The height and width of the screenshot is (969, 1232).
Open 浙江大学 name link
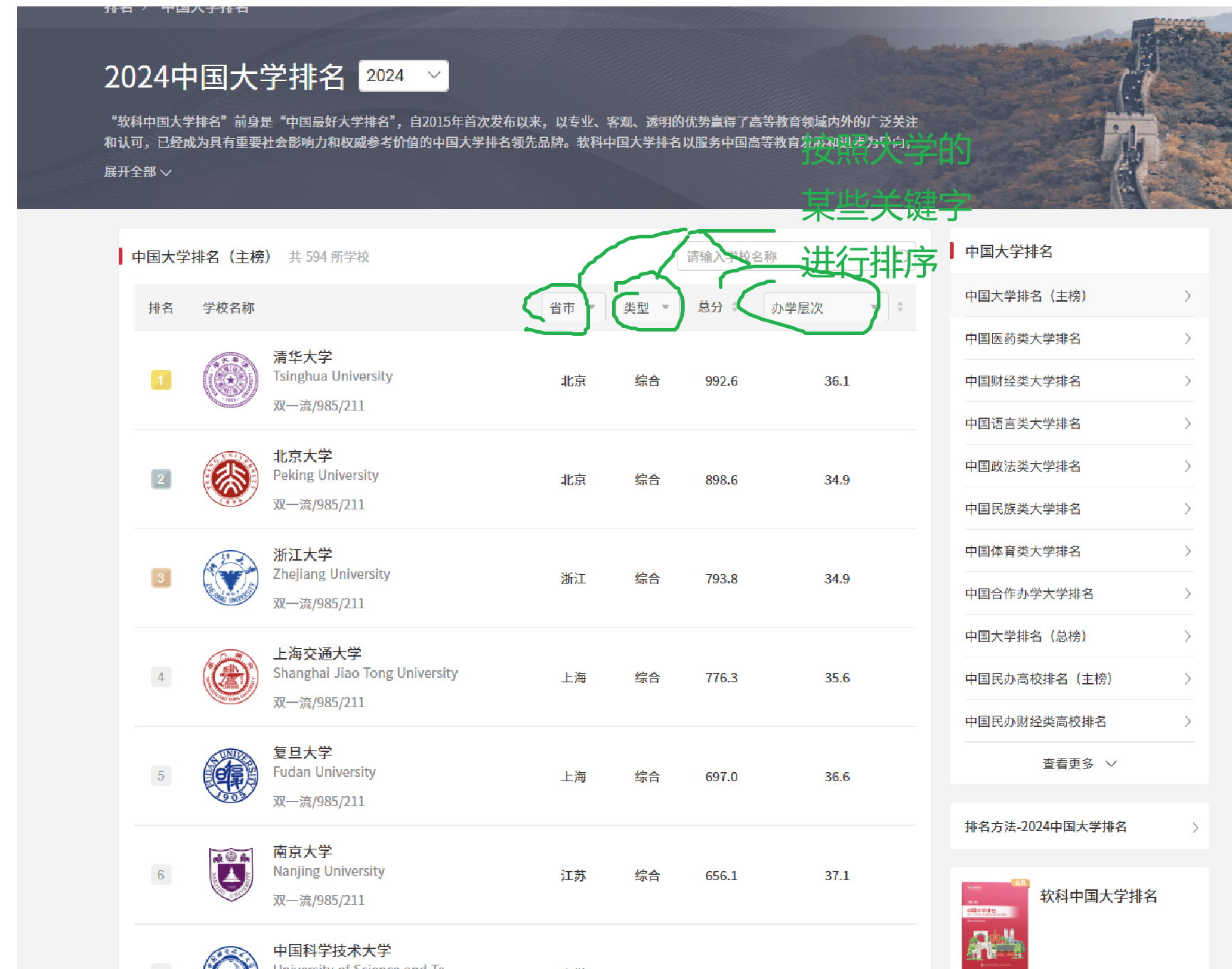tap(302, 554)
